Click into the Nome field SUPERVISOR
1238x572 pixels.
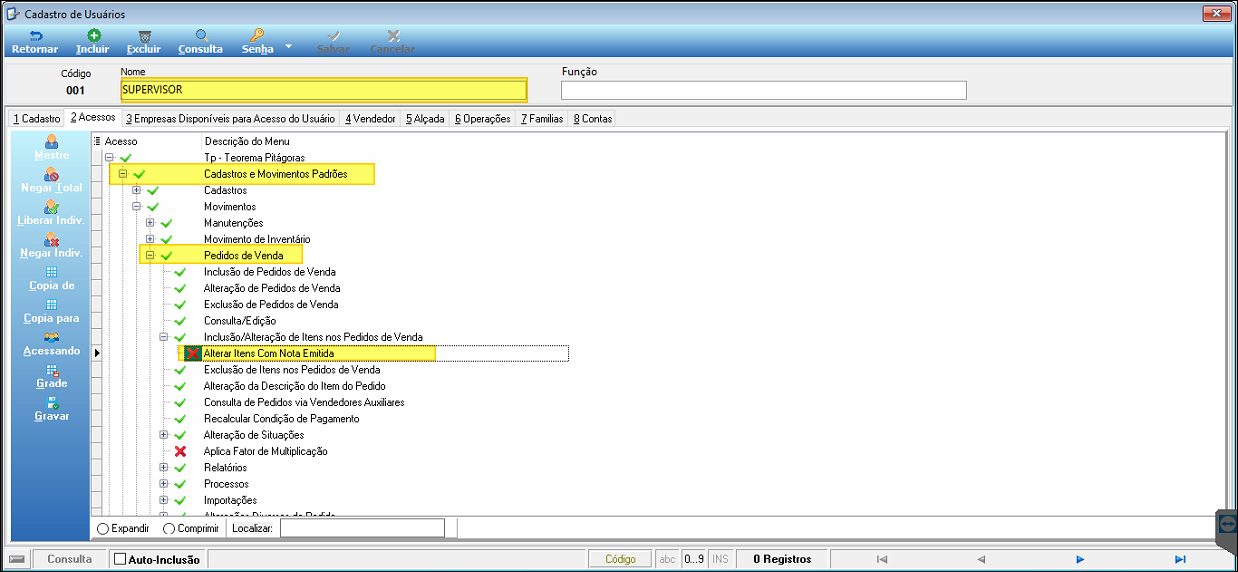pyautogui.click(x=323, y=90)
